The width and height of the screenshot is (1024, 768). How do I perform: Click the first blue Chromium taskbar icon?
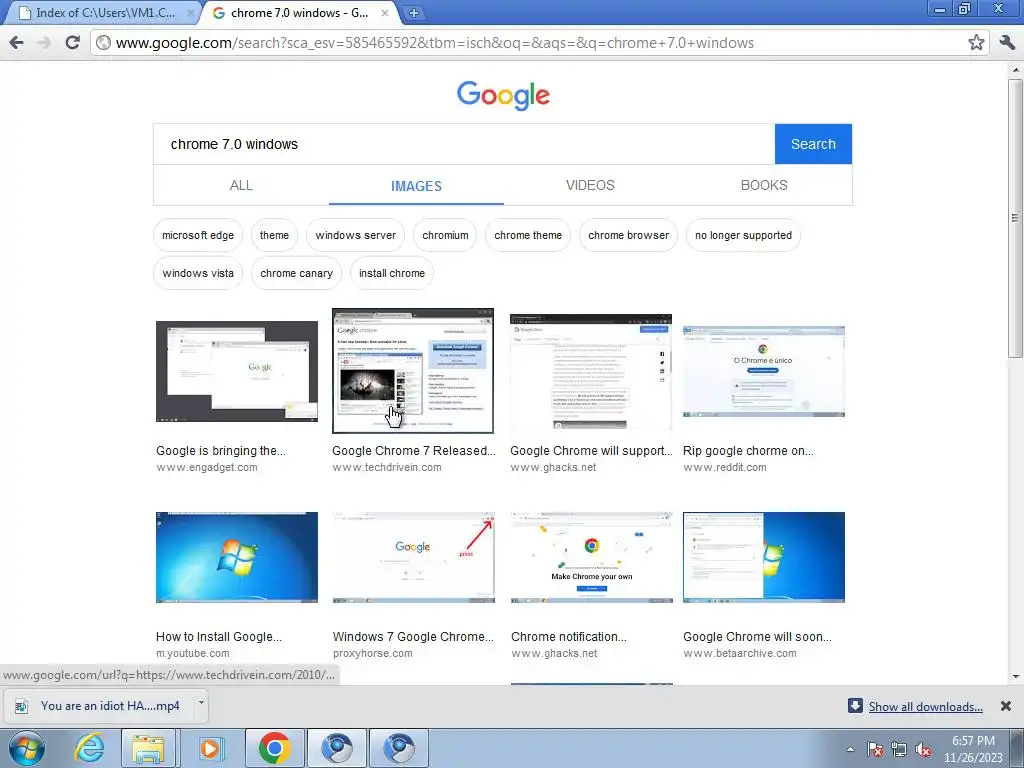tap(336, 748)
